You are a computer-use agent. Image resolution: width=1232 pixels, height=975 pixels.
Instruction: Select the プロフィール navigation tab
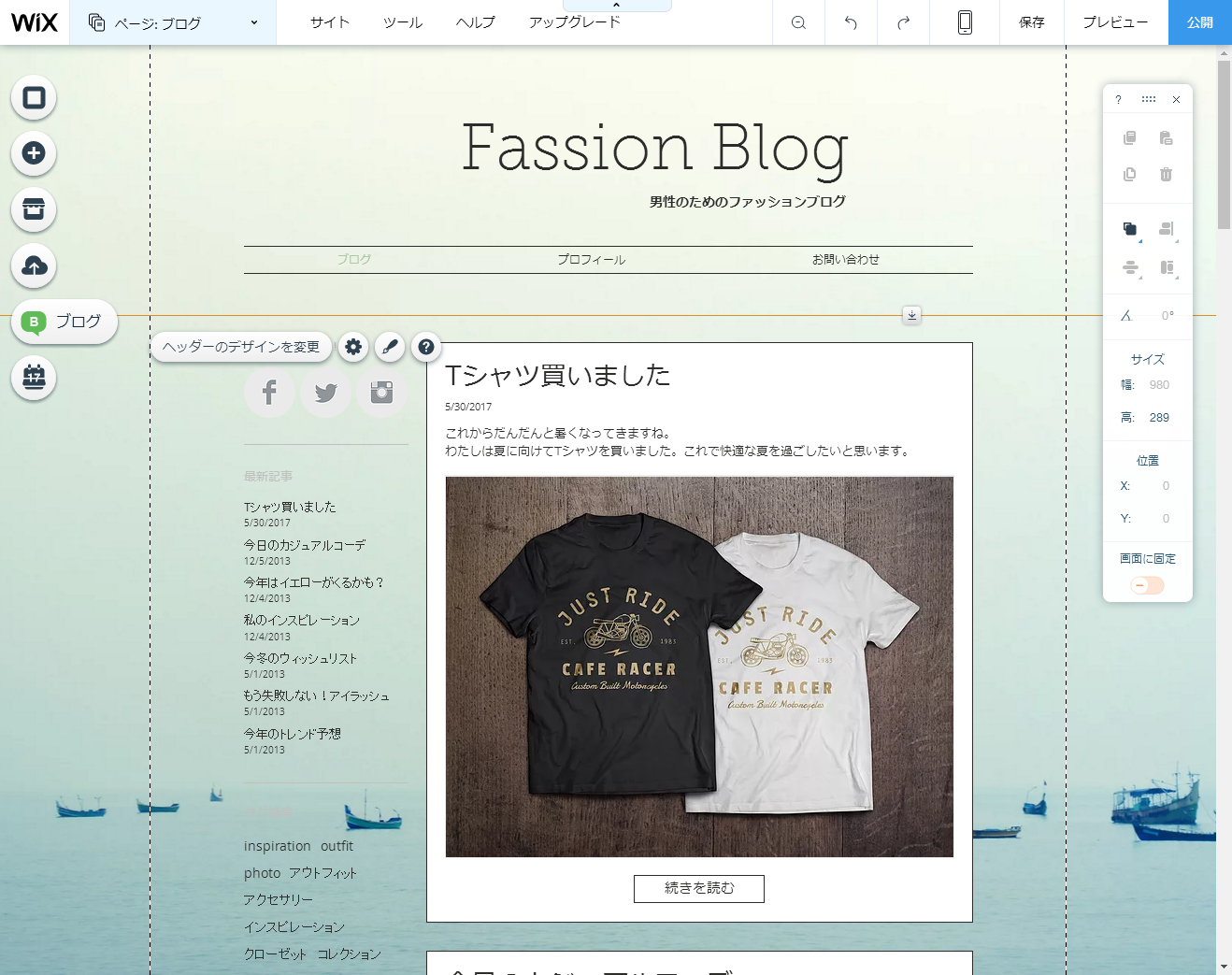[592, 260]
